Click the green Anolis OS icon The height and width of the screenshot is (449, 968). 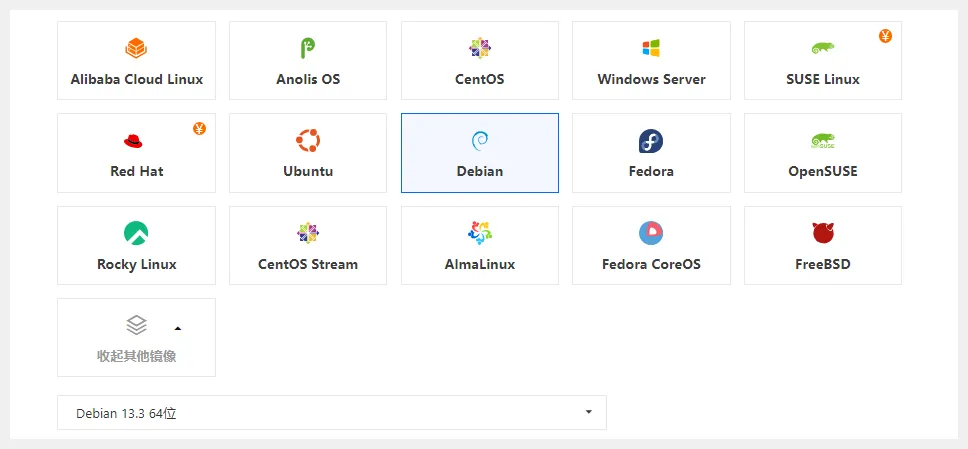[x=308, y=48]
